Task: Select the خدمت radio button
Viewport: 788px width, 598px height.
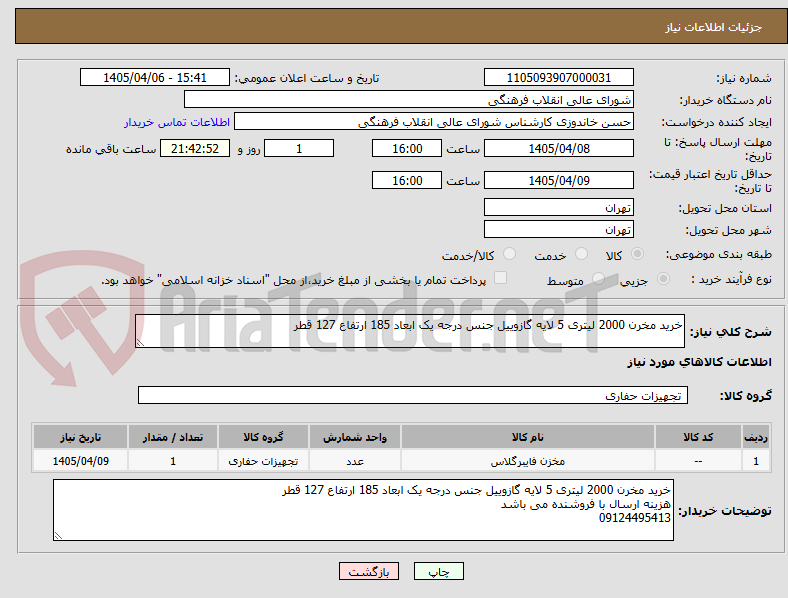Action: pos(581,254)
